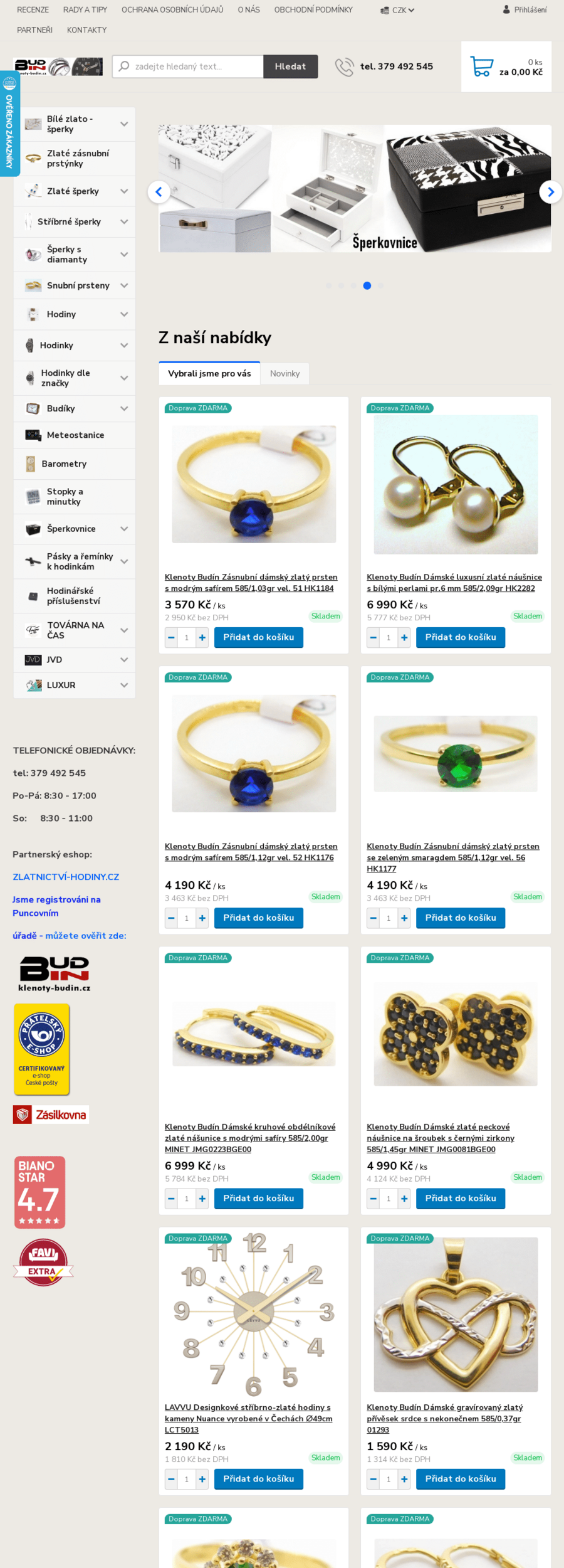Image resolution: width=564 pixels, height=1568 pixels.
Task: Decrease quantity for the pearl earrings HK2282
Action: [x=373, y=637]
